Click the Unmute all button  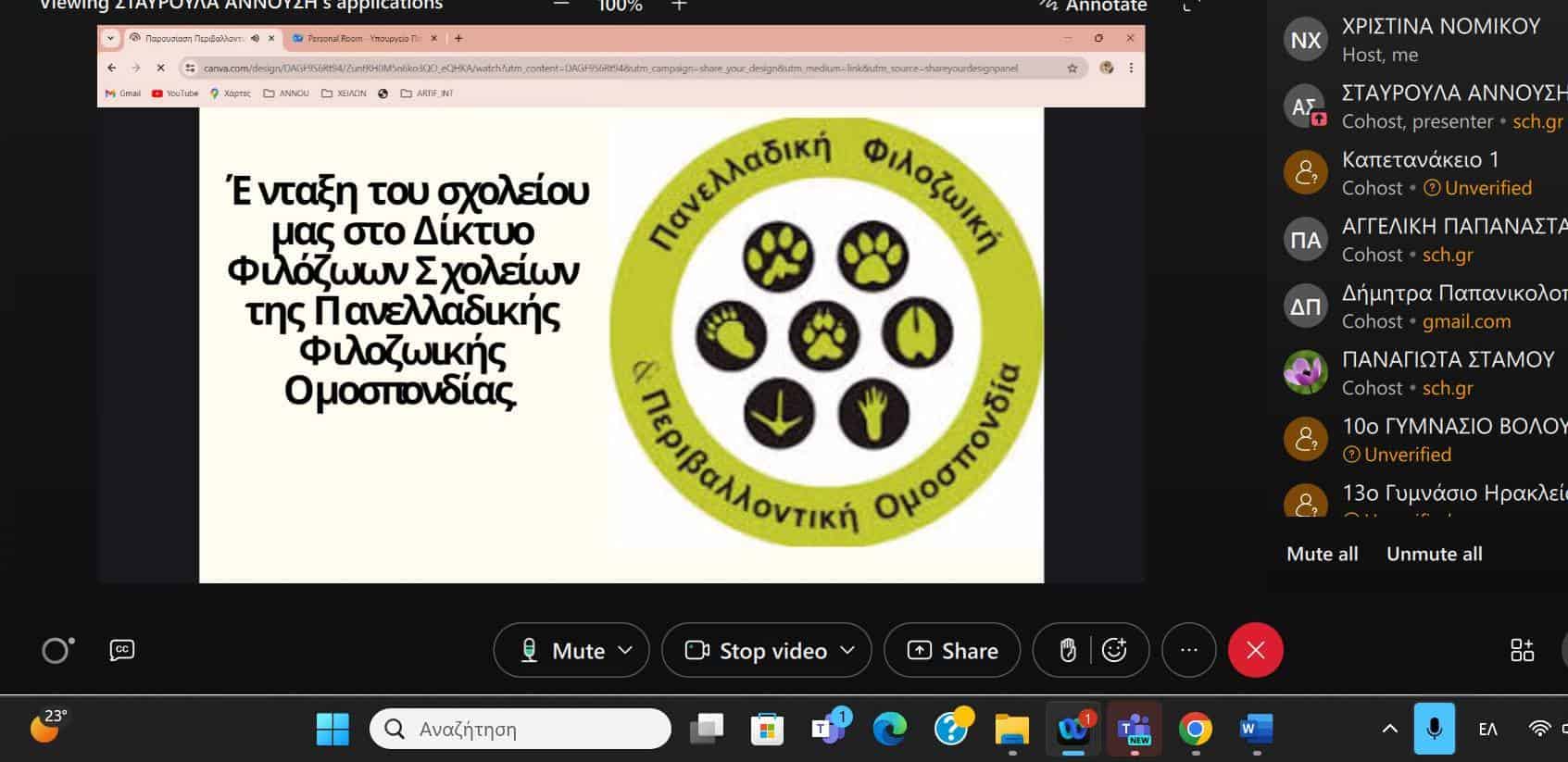click(x=1434, y=554)
